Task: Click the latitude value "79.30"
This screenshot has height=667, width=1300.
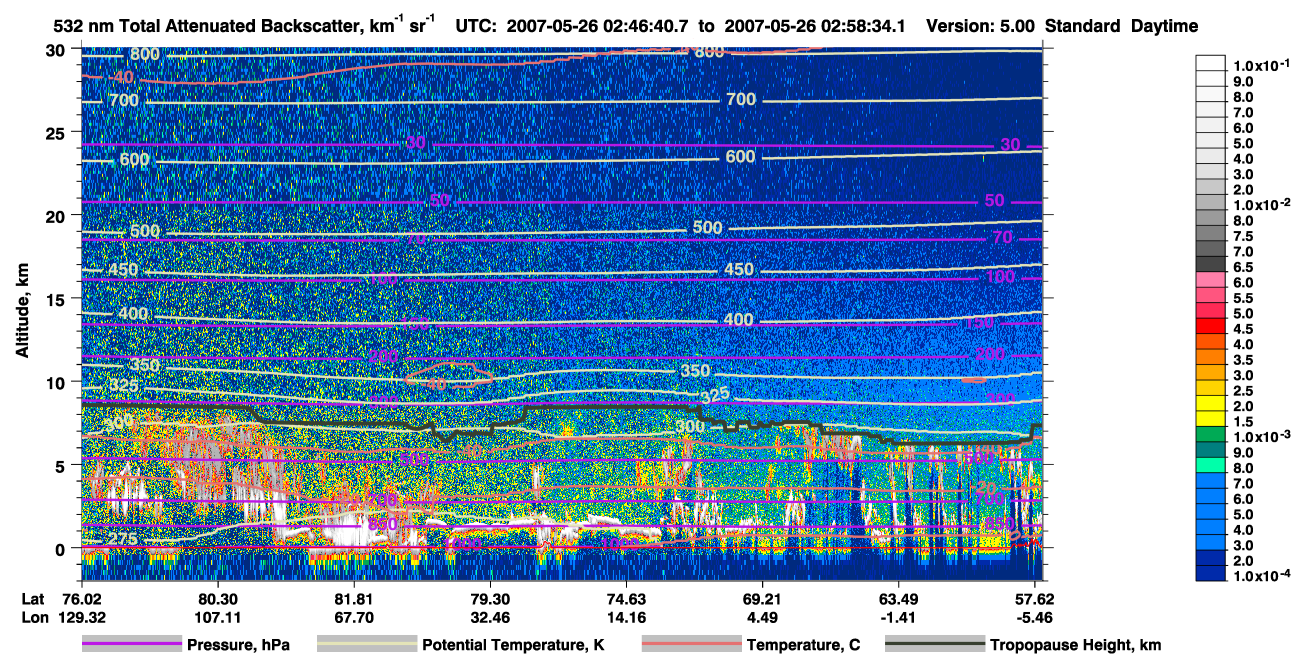Action: (x=489, y=598)
